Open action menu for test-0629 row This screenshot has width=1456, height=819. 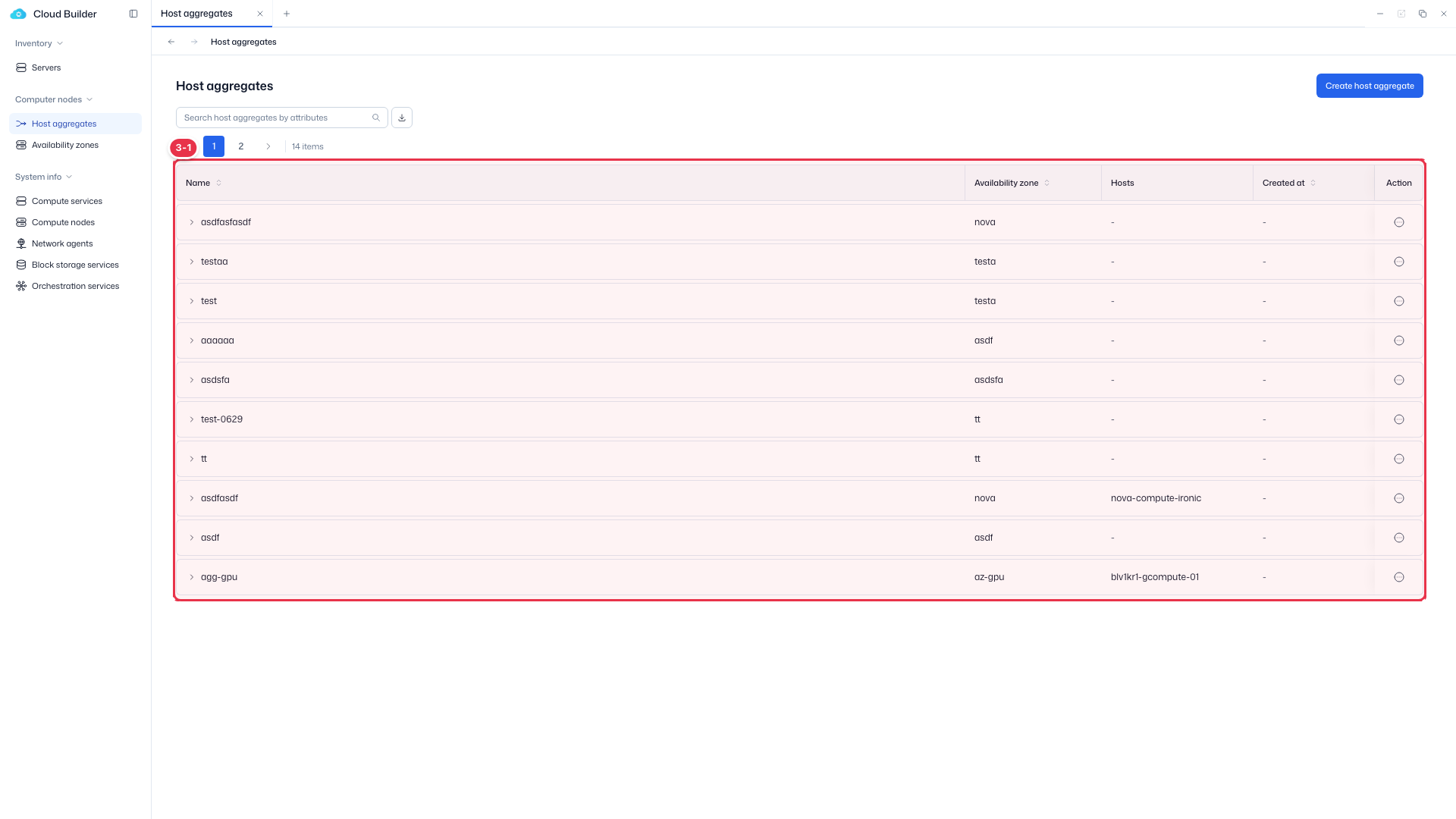click(x=1399, y=419)
